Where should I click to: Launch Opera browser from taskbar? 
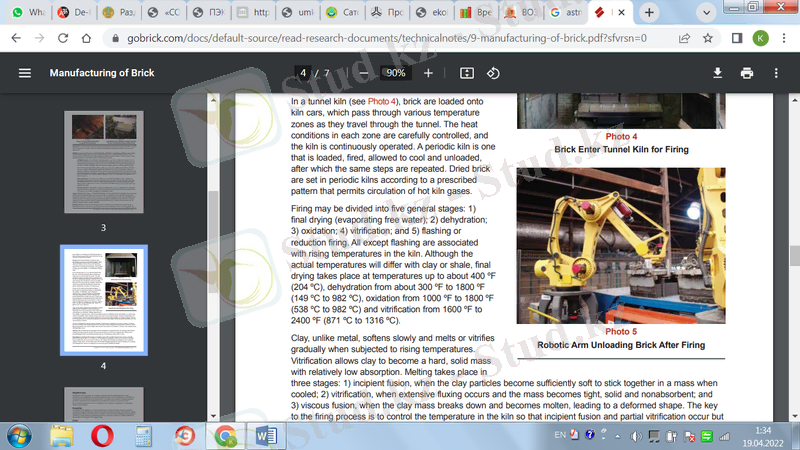(x=103, y=437)
